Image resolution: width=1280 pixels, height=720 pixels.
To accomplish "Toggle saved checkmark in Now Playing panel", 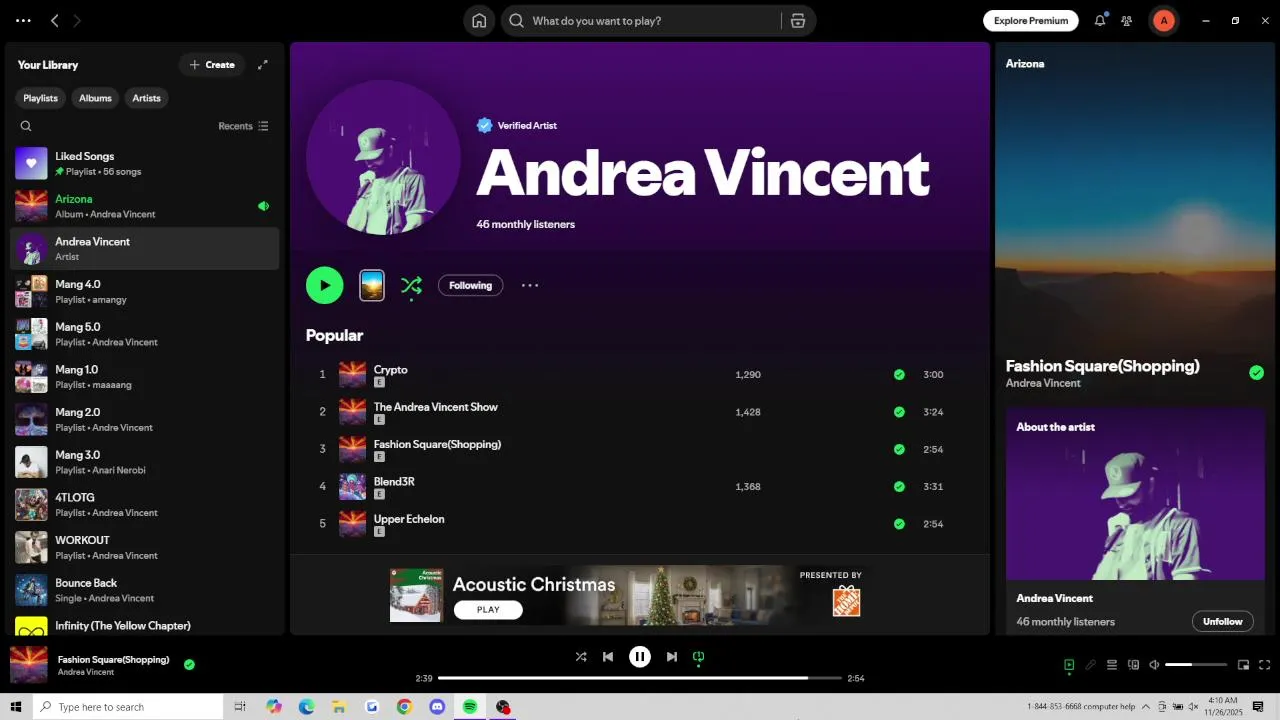I will point(1256,373).
